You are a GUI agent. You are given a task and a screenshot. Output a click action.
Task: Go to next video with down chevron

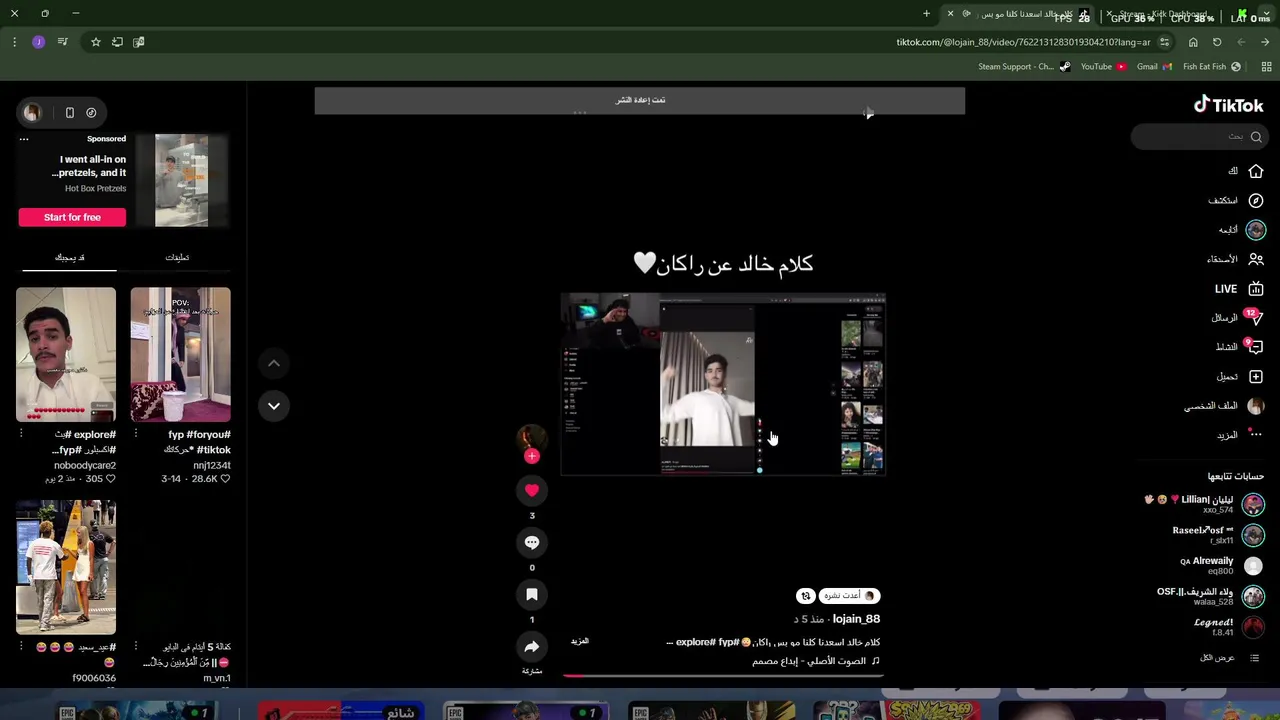(x=273, y=406)
